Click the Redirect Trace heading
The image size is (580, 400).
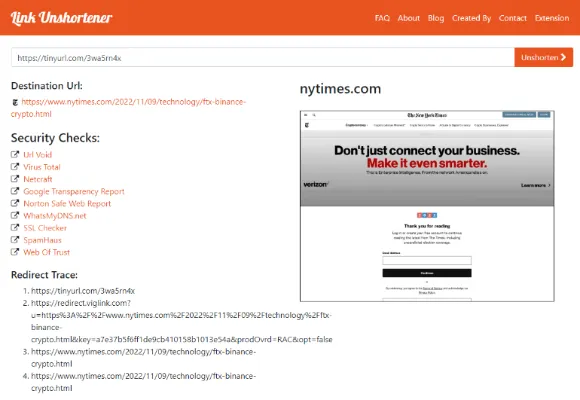[44, 275]
